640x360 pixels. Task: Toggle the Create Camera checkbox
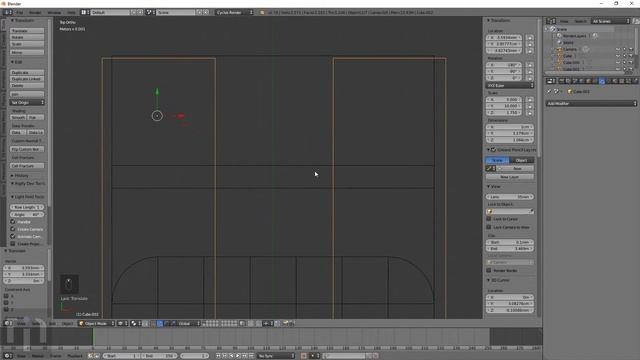tap(13, 229)
